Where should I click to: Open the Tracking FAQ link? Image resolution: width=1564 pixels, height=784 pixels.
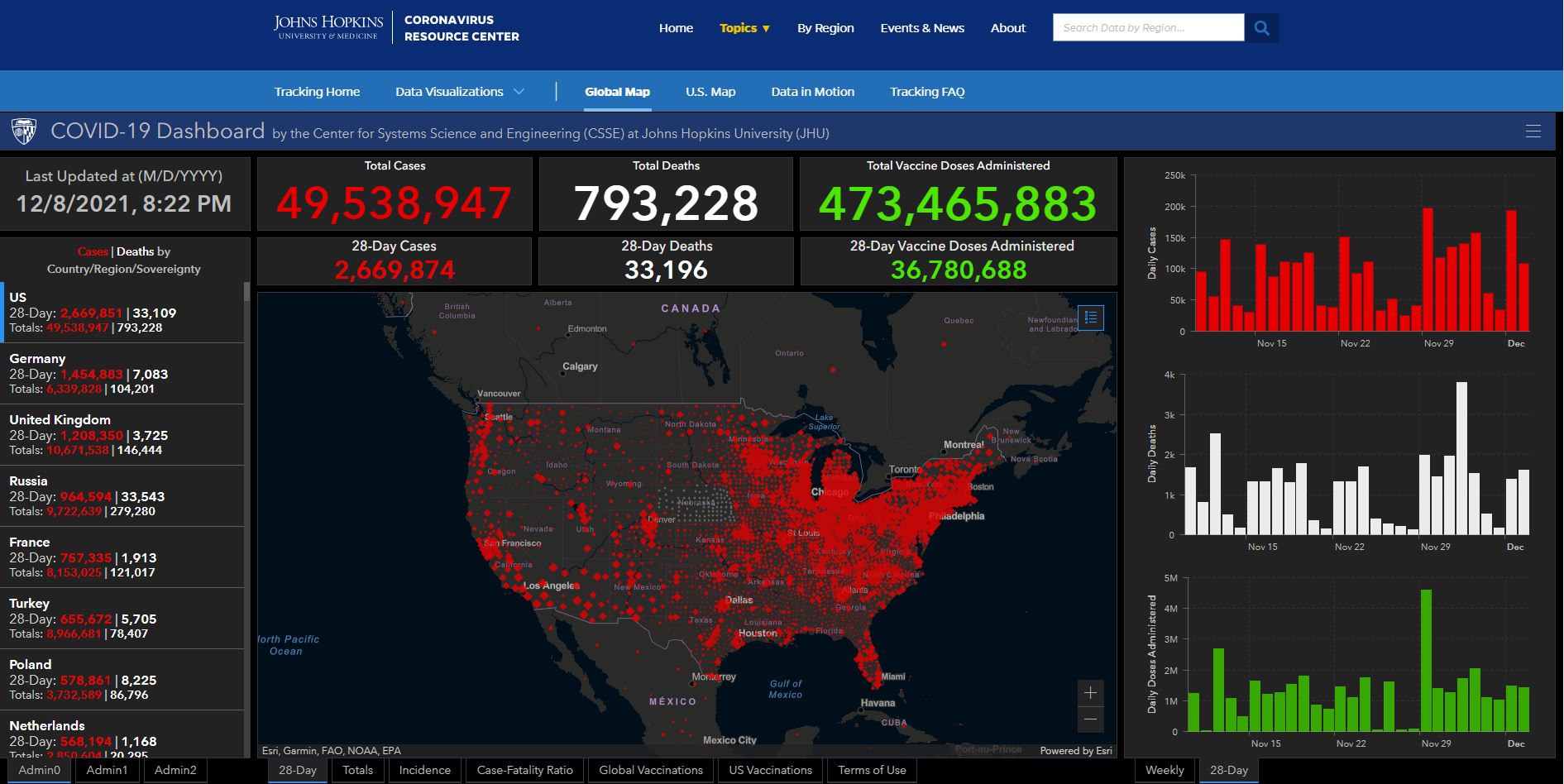pyautogui.click(x=927, y=92)
